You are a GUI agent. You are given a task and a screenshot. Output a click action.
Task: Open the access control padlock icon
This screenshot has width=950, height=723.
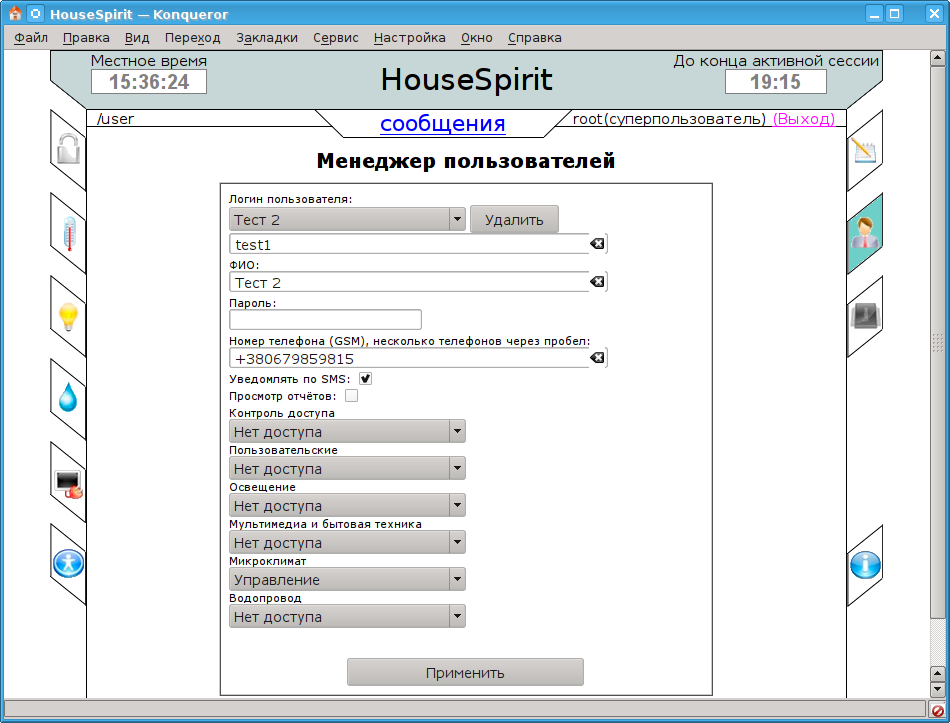(x=68, y=150)
